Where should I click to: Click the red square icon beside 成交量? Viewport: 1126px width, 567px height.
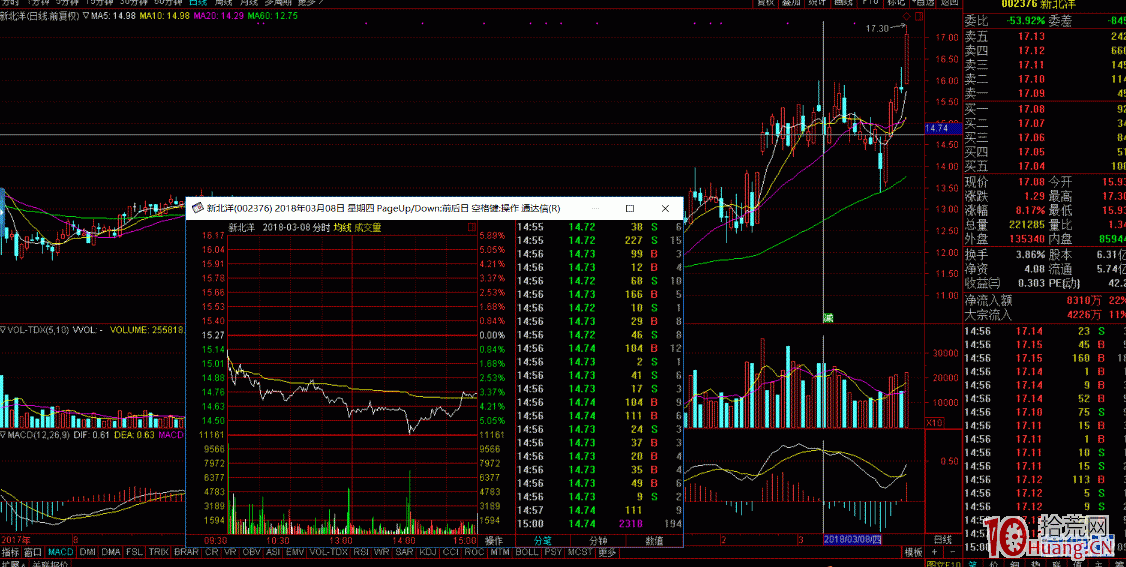(470, 228)
